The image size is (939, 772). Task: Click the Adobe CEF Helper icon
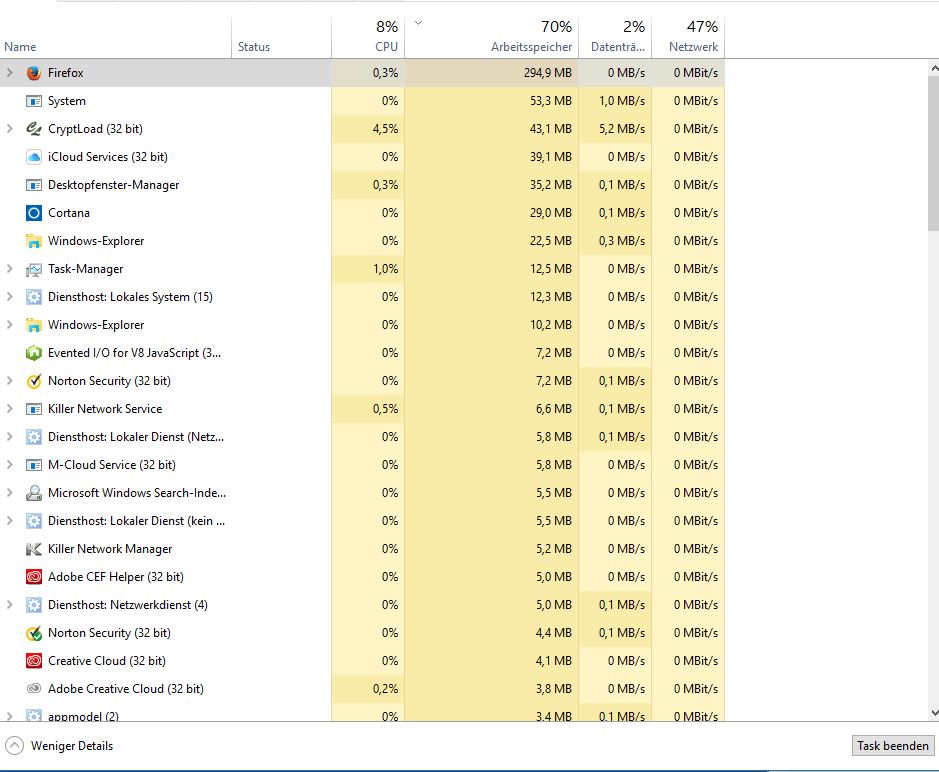coord(34,577)
